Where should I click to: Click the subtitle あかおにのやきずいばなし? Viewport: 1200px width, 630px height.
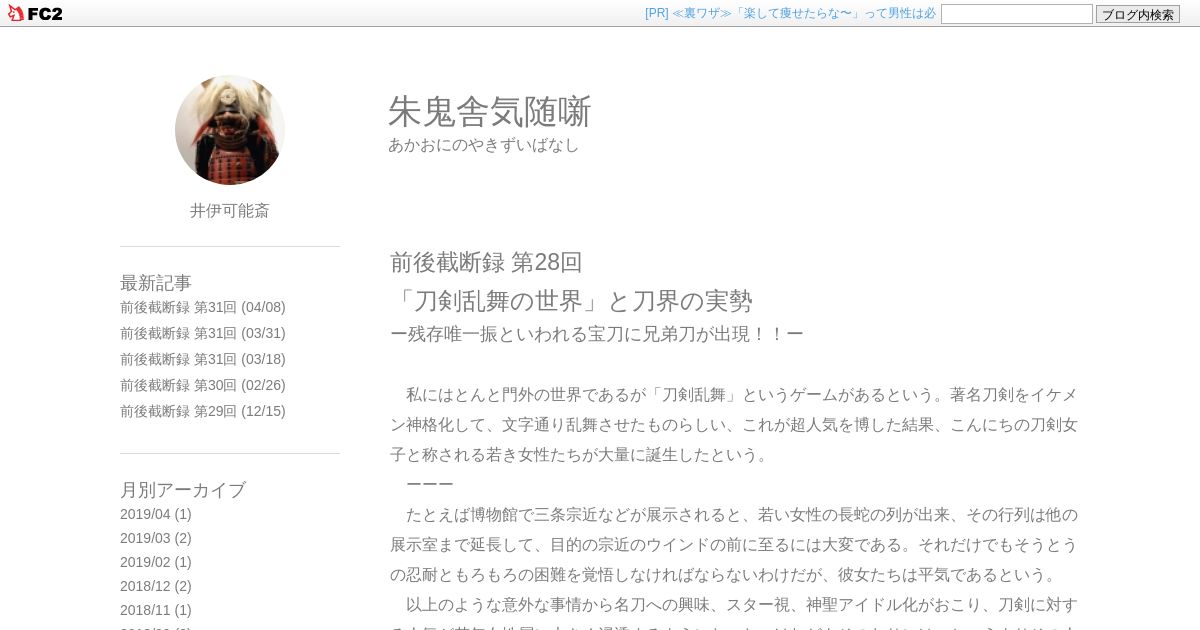coord(484,145)
